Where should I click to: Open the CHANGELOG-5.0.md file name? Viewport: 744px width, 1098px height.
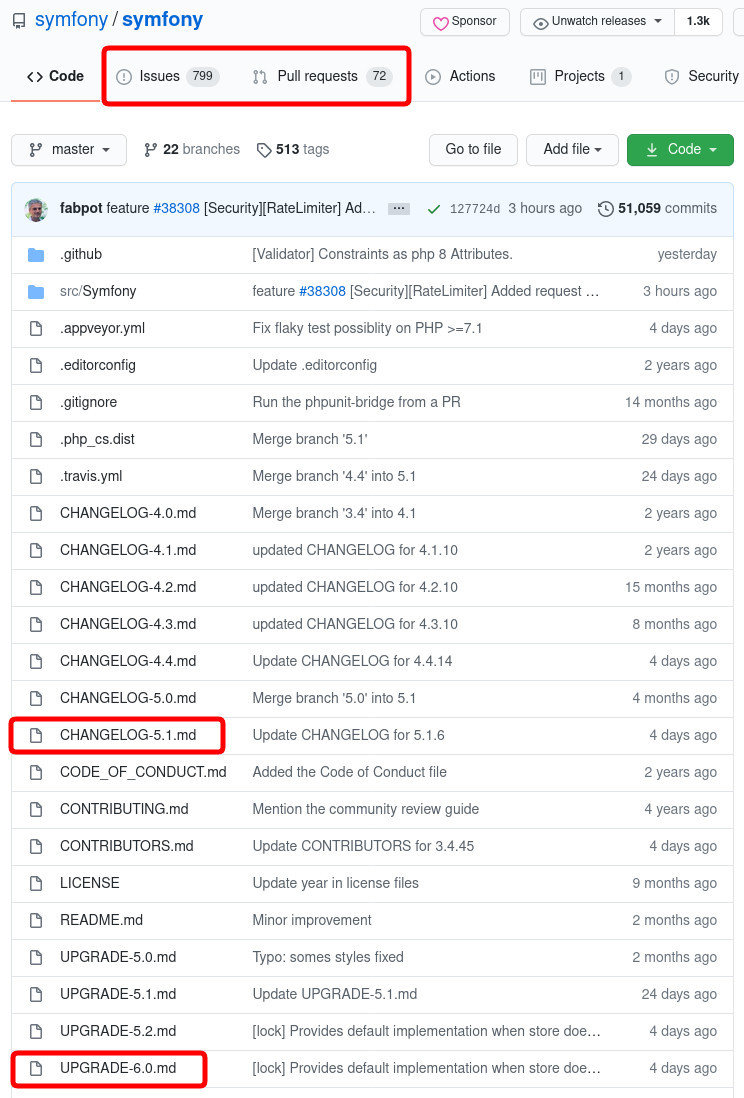[128, 699]
